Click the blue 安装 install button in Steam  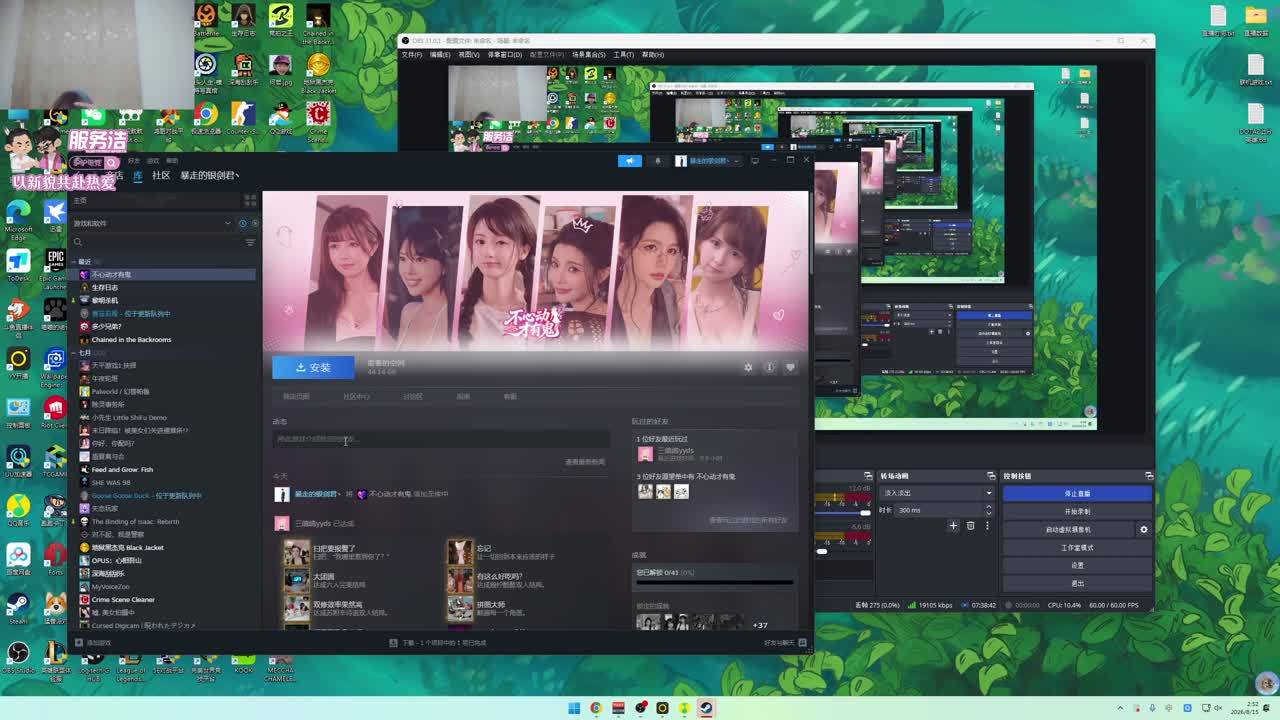313,367
